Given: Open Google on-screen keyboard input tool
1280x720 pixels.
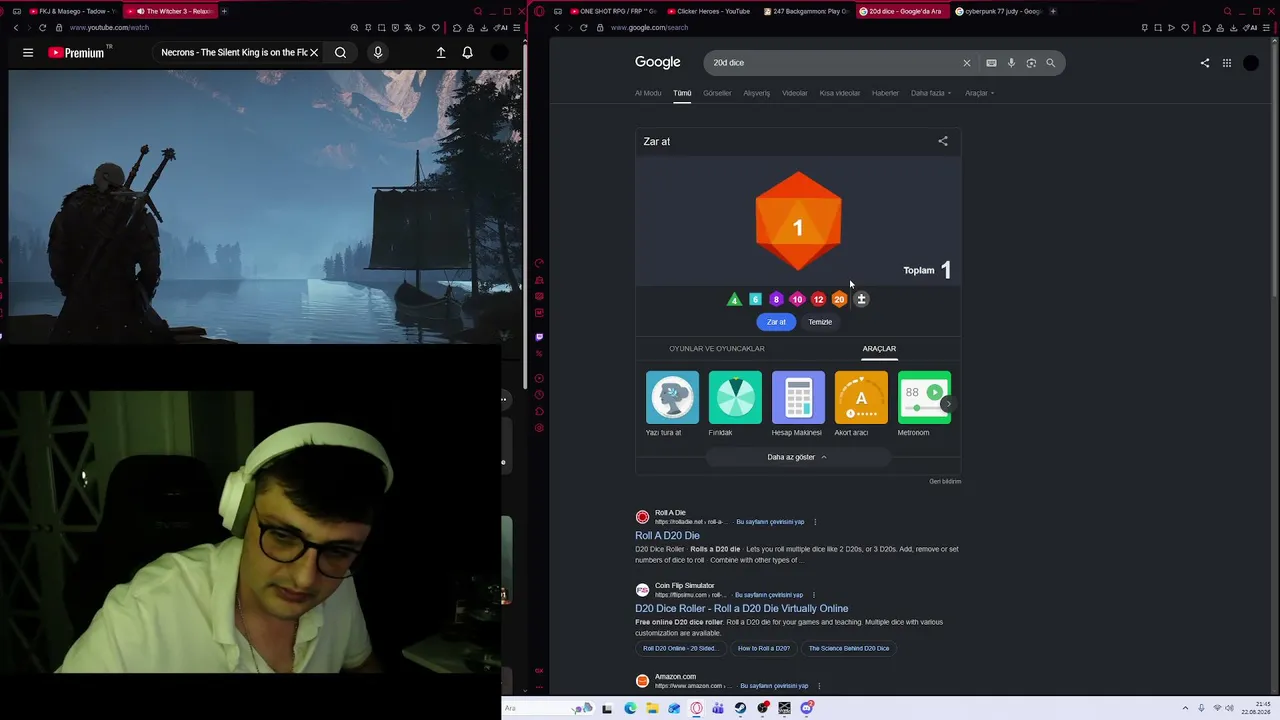Looking at the screenshot, I should pyautogui.click(x=991, y=63).
